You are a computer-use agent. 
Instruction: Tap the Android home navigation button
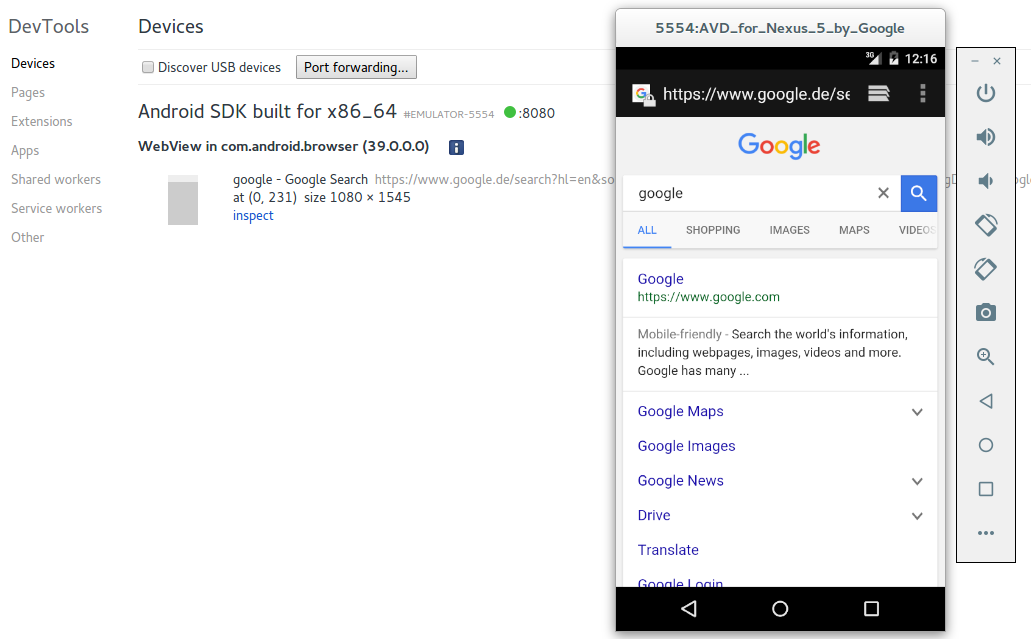pyautogui.click(x=780, y=609)
